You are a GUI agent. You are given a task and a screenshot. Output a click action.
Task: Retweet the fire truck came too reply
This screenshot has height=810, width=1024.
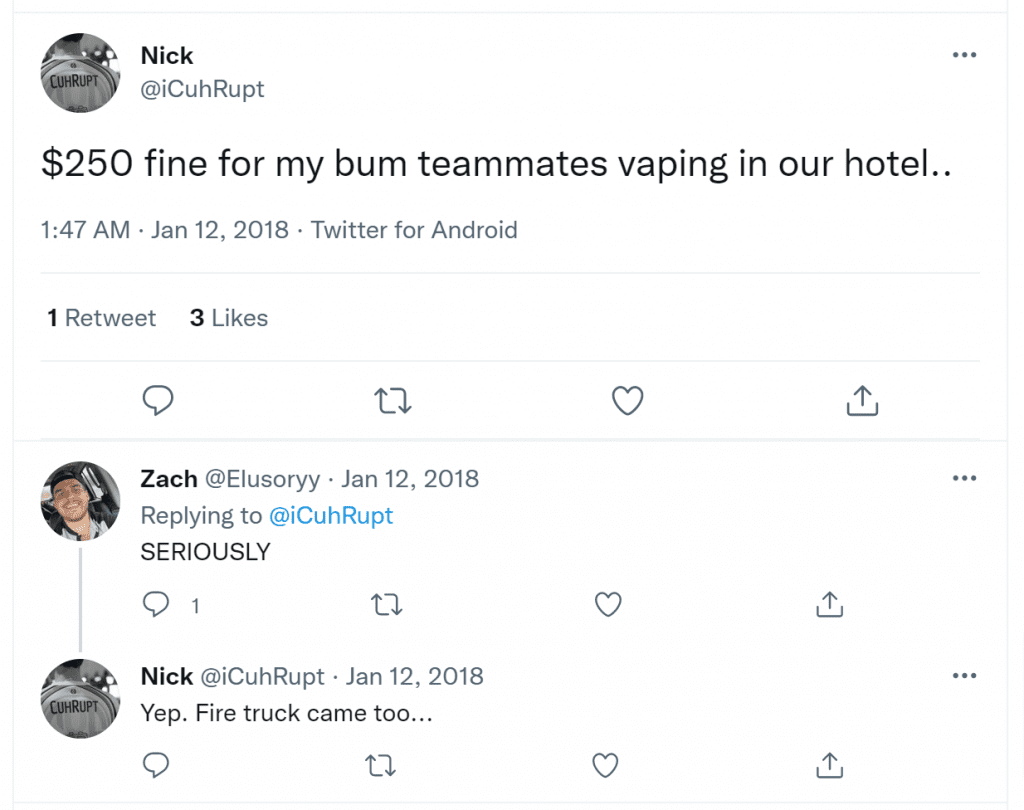[380, 765]
